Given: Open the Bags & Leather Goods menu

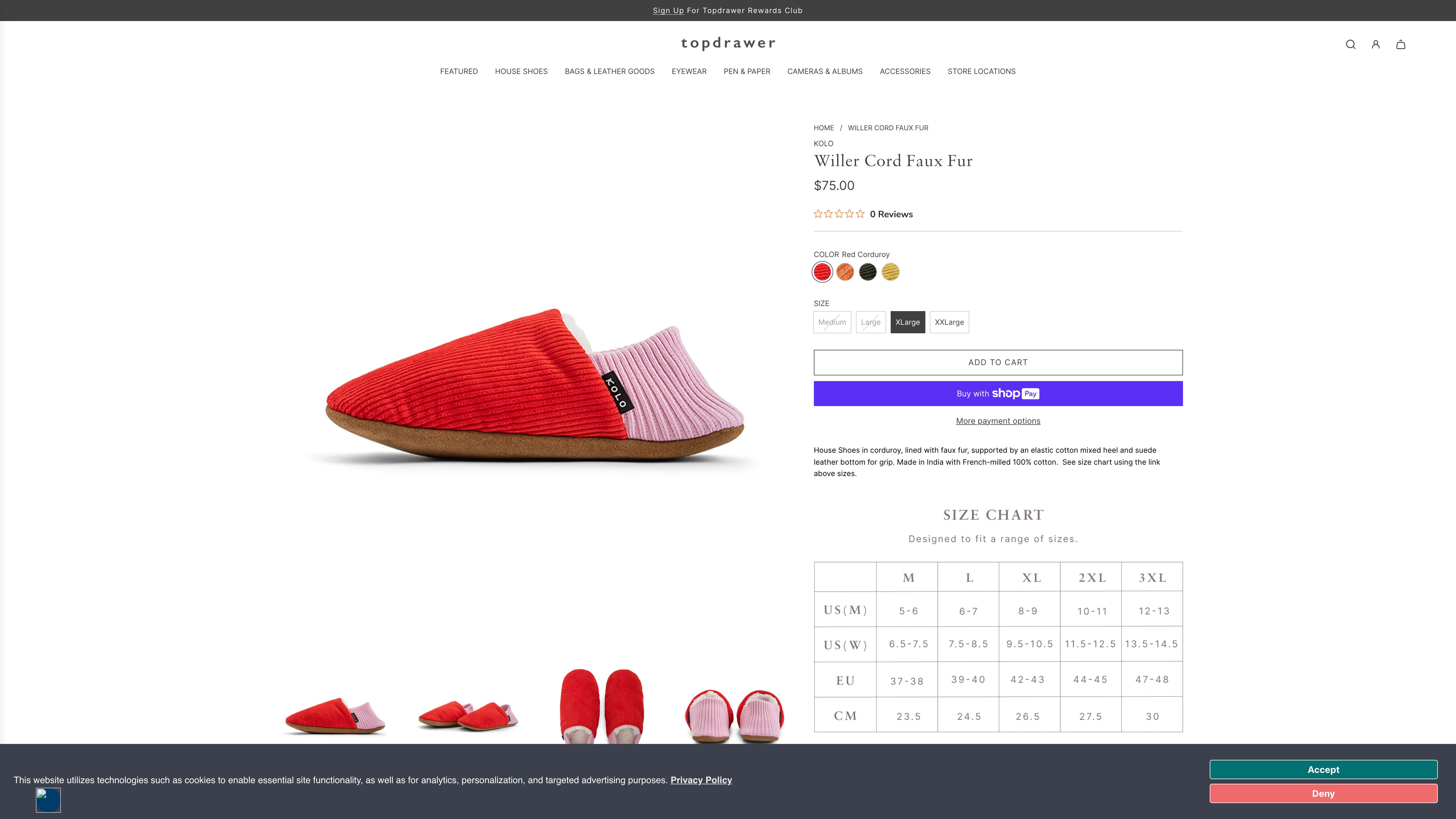Looking at the screenshot, I should (x=609, y=71).
